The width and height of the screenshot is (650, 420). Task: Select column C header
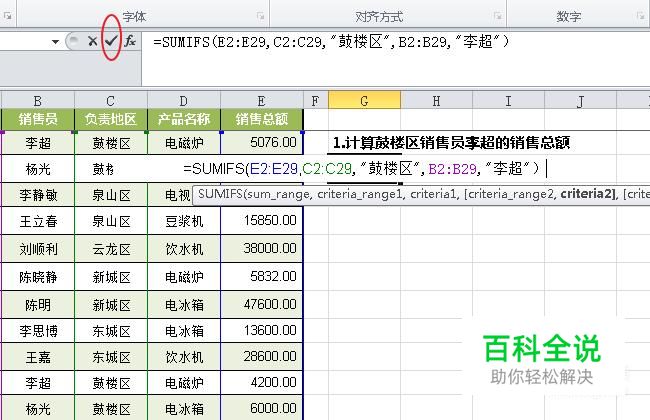click(x=111, y=101)
